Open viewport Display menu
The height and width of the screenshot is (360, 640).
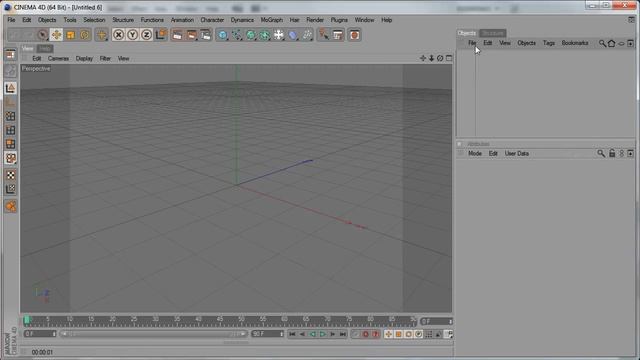click(x=84, y=58)
